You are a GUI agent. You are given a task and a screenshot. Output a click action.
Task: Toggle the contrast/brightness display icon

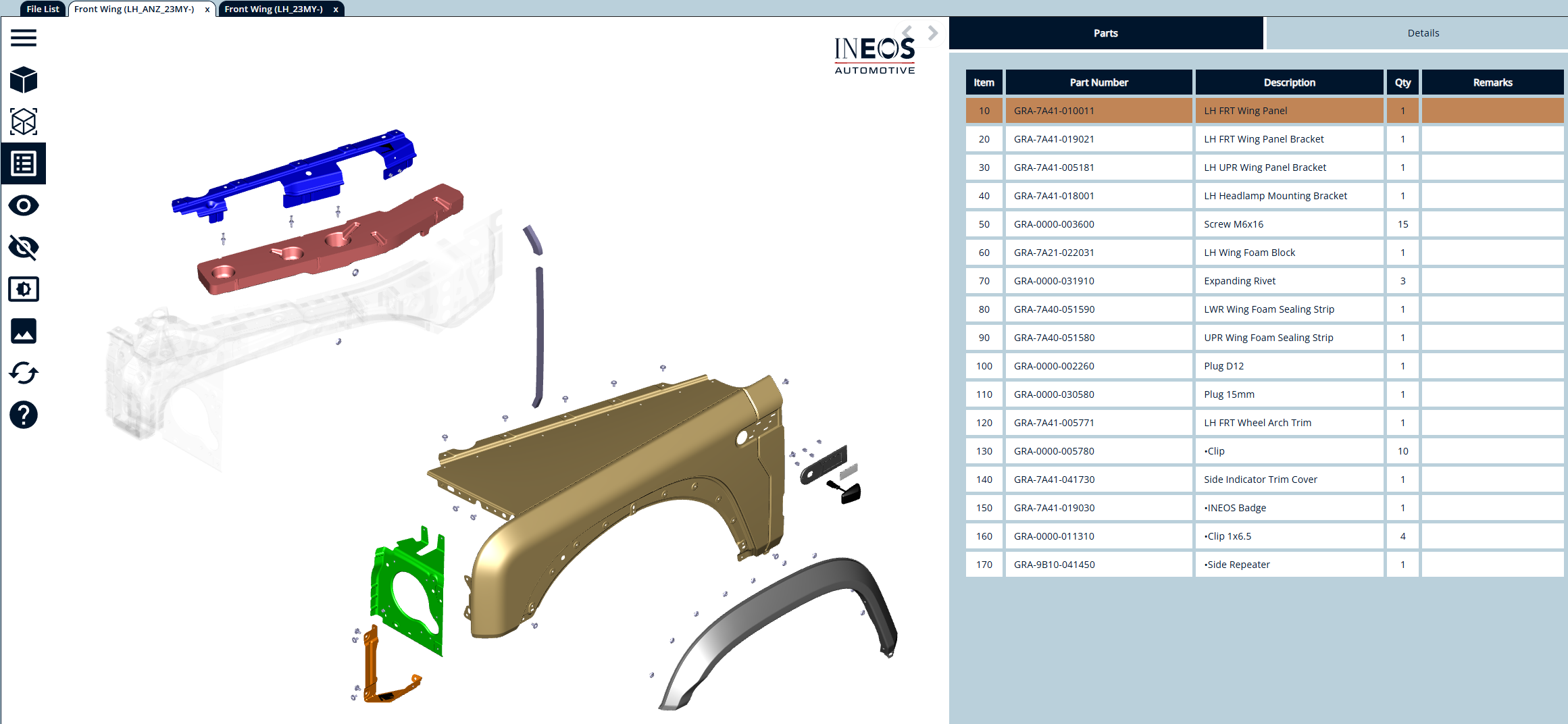pos(24,289)
